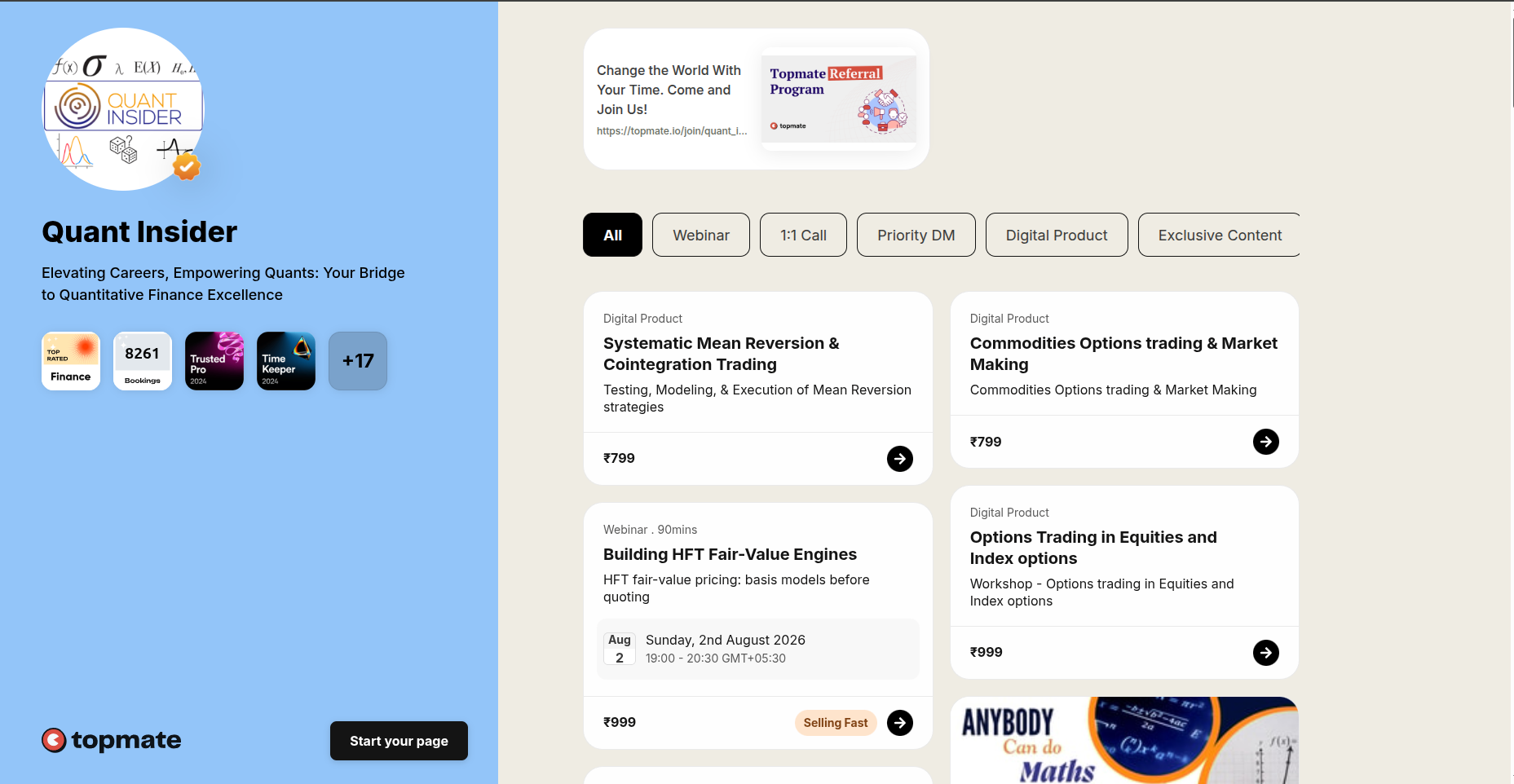The width and height of the screenshot is (1514, 784).
Task: Click the ₹799 price on Systematic Mean Reversion card
Action: coord(619,458)
